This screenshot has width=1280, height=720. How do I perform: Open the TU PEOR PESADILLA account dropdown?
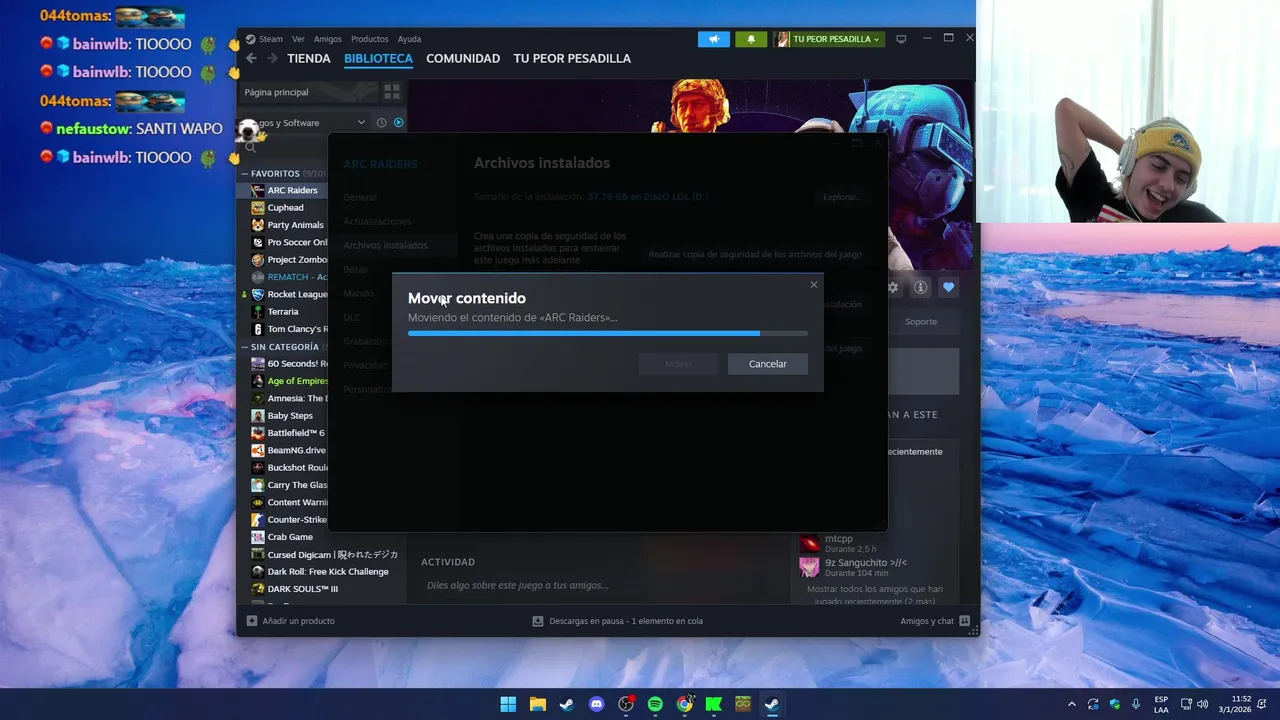pyautogui.click(x=828, y=39)
